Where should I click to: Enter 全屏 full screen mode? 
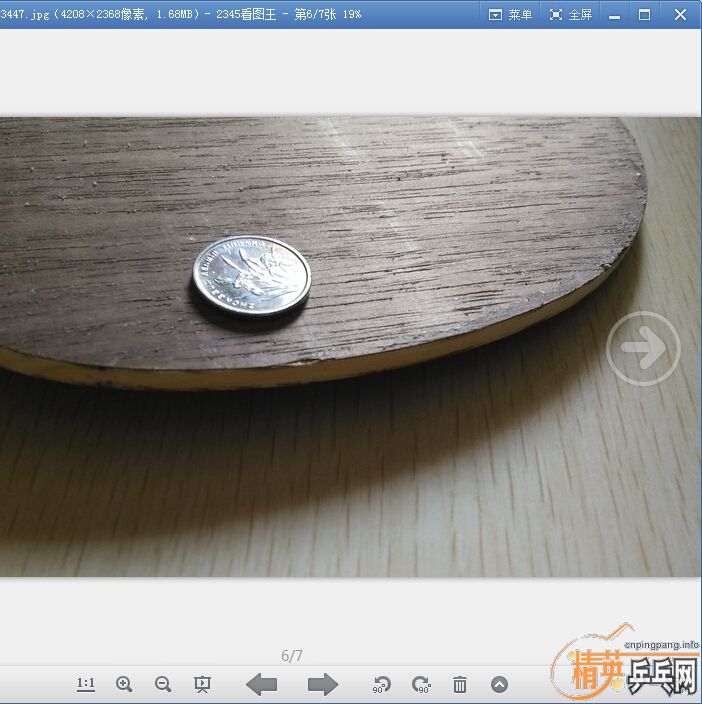(570, 14)
